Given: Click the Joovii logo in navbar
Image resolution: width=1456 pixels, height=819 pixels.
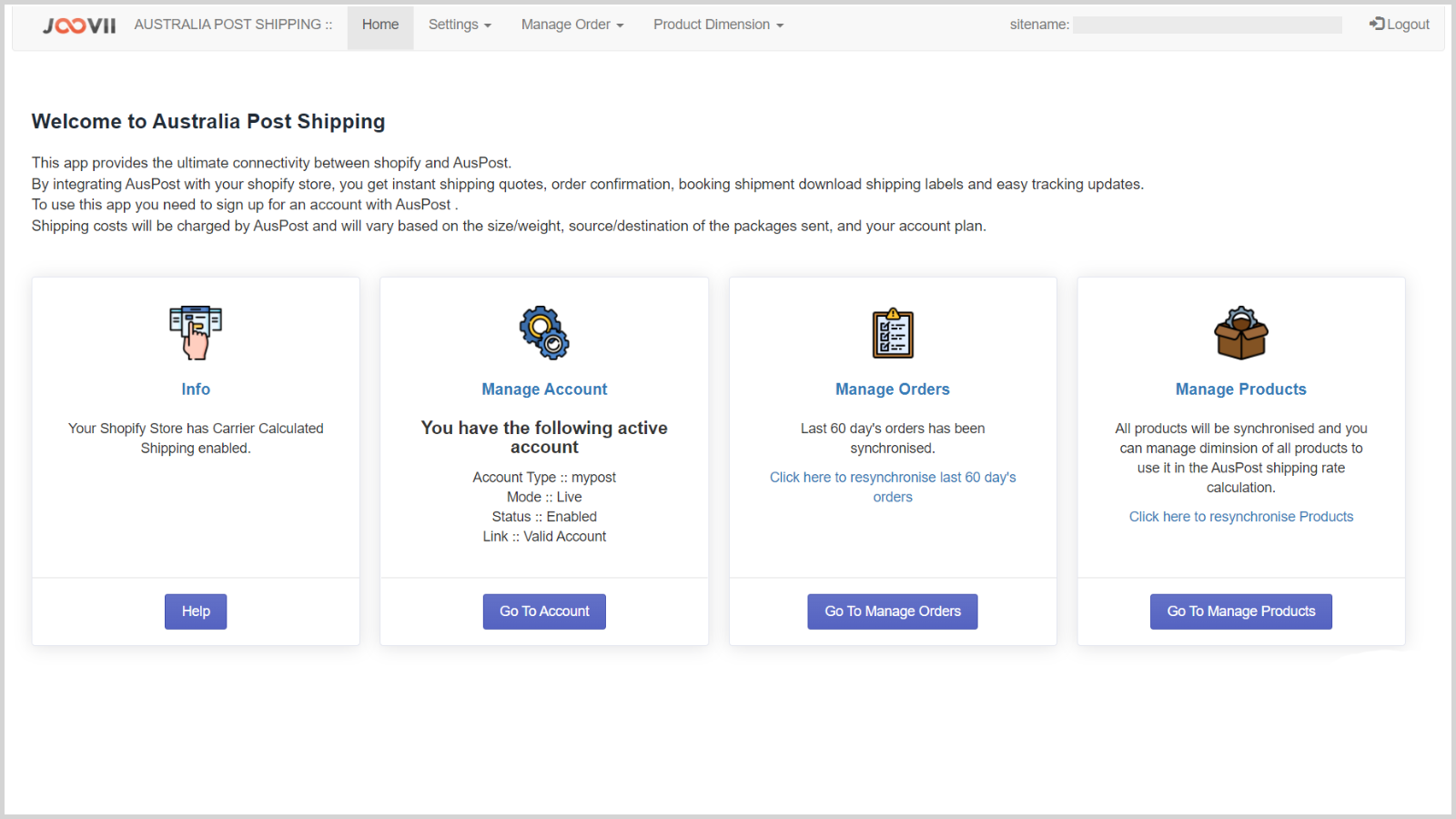Looking at the screenshot, I should coord(79,25).
